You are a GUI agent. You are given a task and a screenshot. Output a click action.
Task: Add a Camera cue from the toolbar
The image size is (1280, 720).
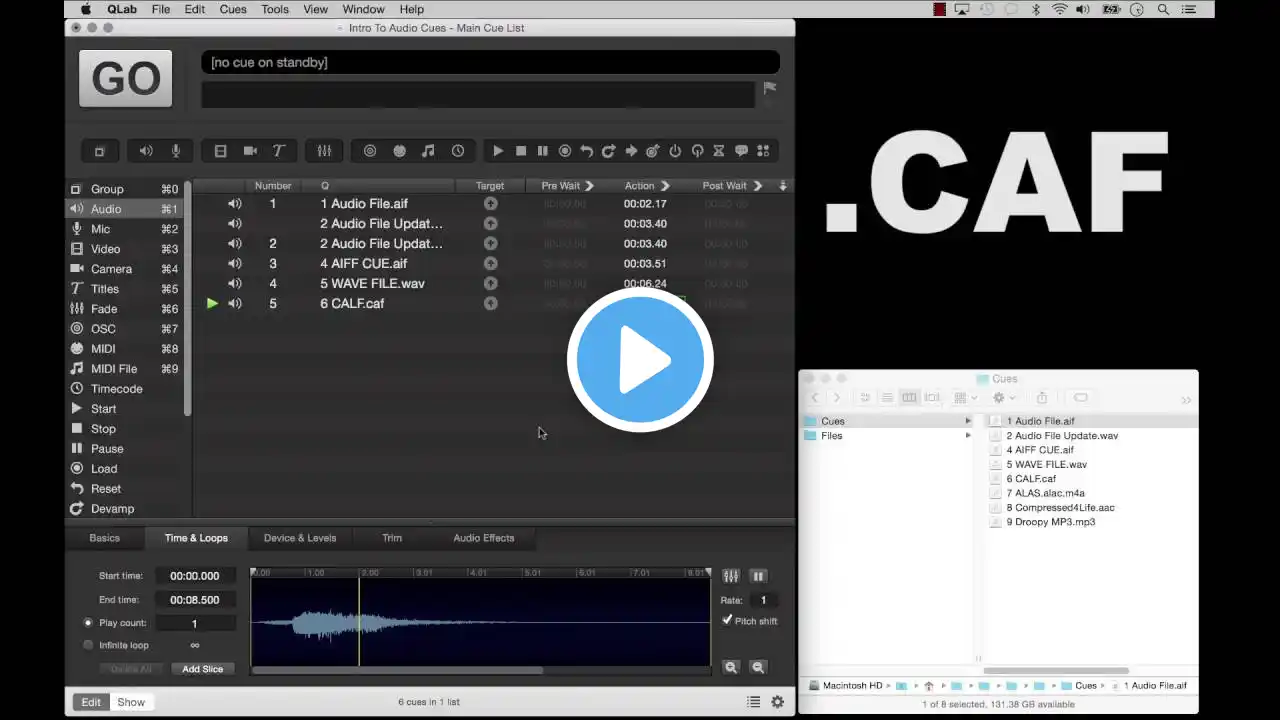(x=250, y=151)
